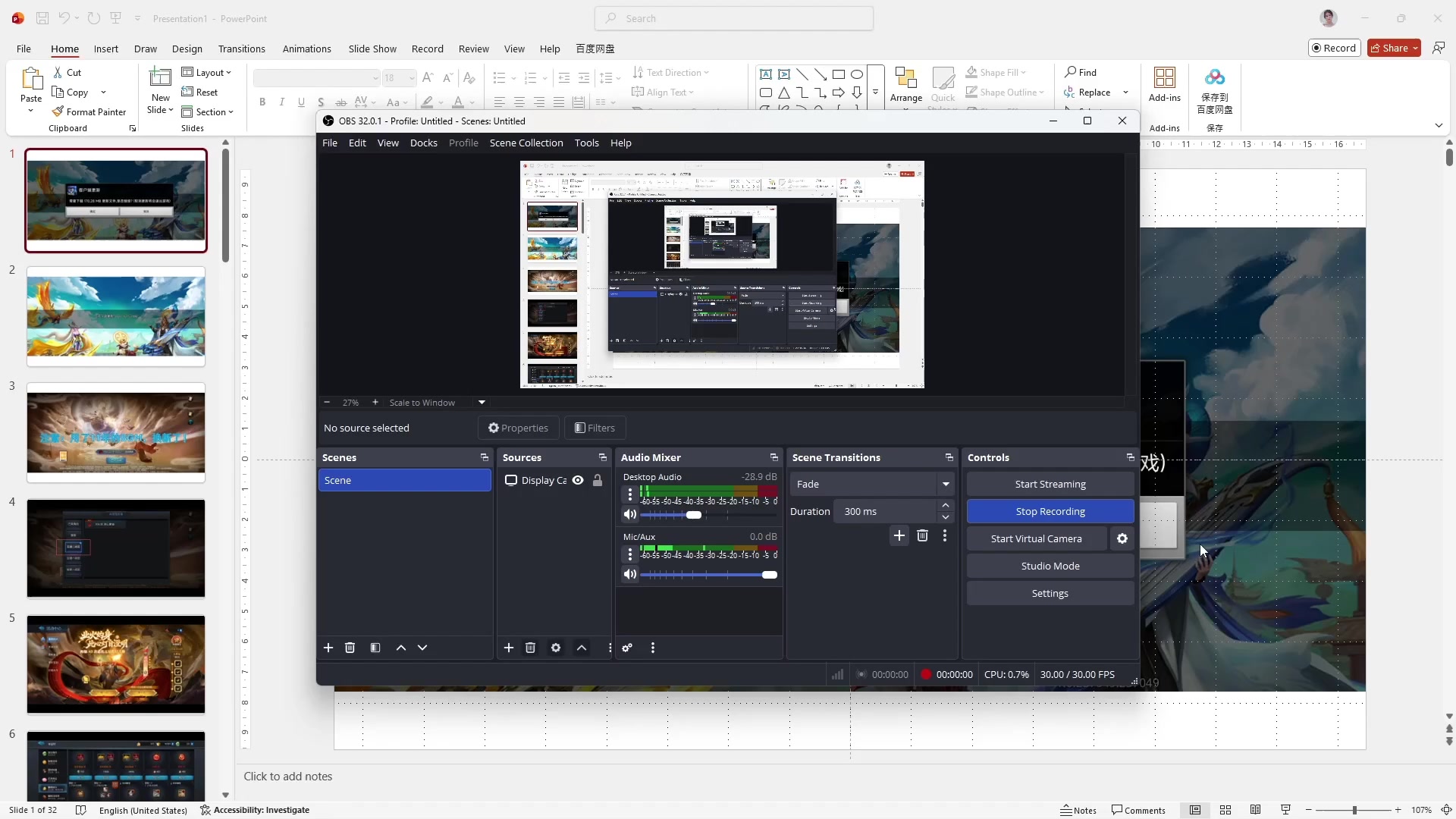Open source properties gear in Sources panel

tap(556, 648)
